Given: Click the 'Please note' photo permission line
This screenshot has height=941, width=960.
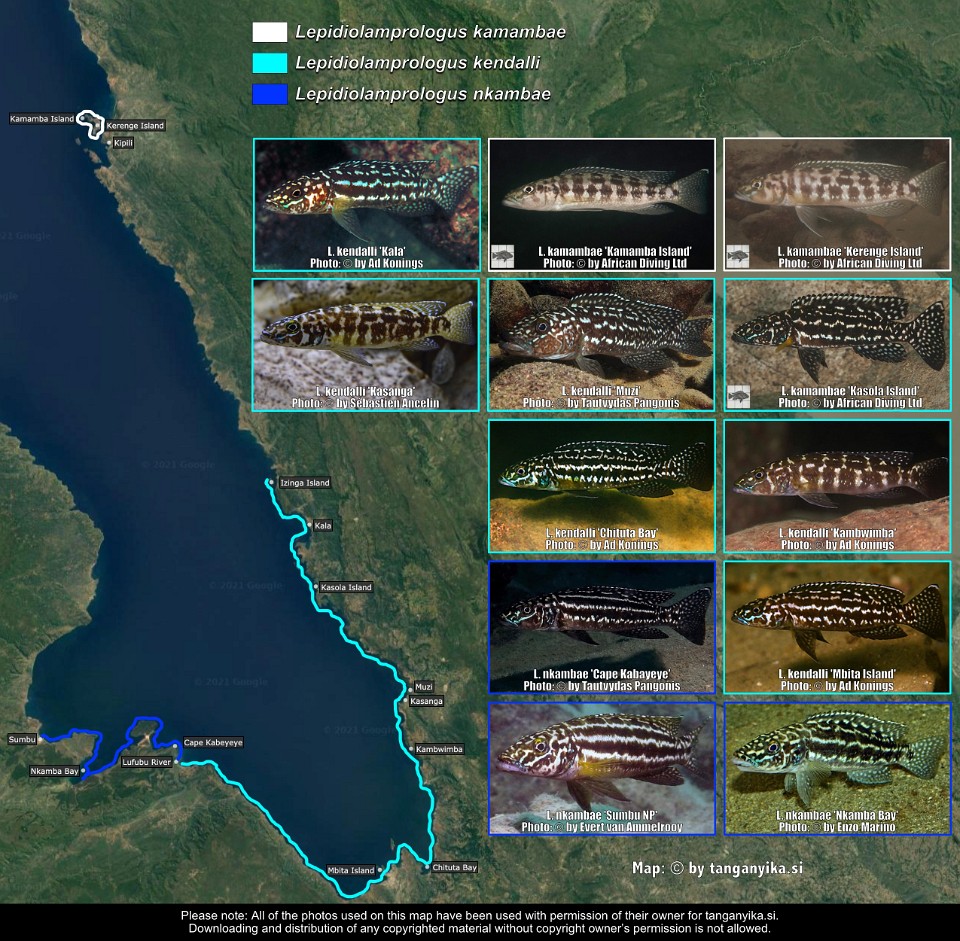Looking at the screenshot, I should 479,916.
